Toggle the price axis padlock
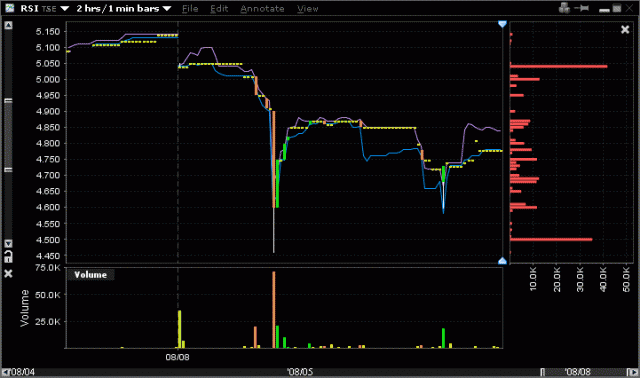The width and height of the screenshot is (640, 378). click(x=8, y=256)
